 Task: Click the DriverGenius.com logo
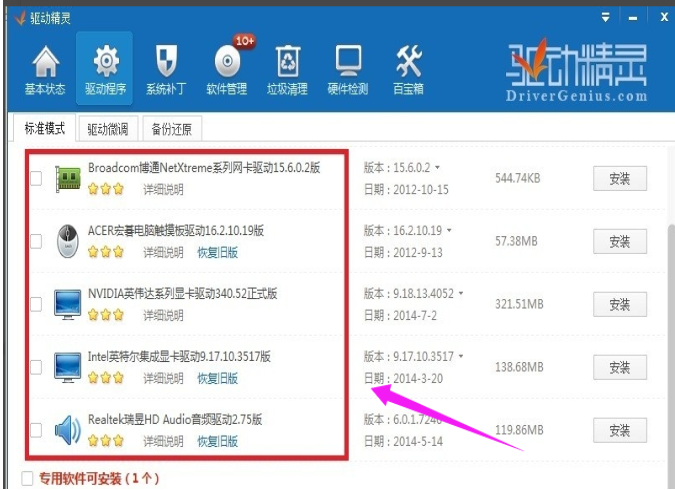[x=576, y=71]
